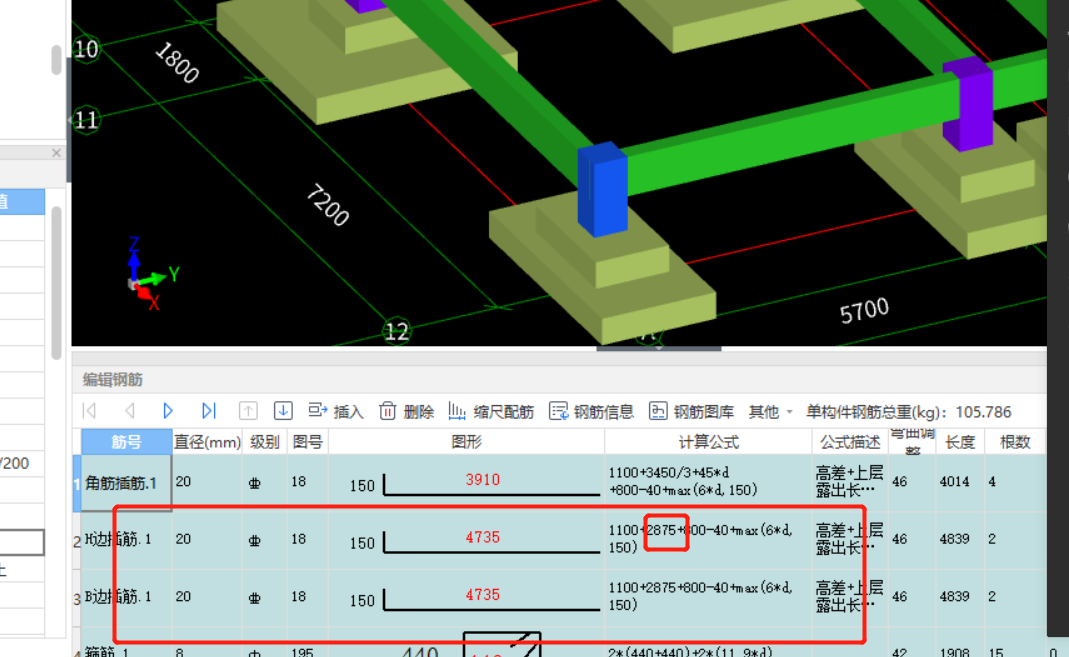Select 角筋插筋.1 row name cell

tap(126, 483)
